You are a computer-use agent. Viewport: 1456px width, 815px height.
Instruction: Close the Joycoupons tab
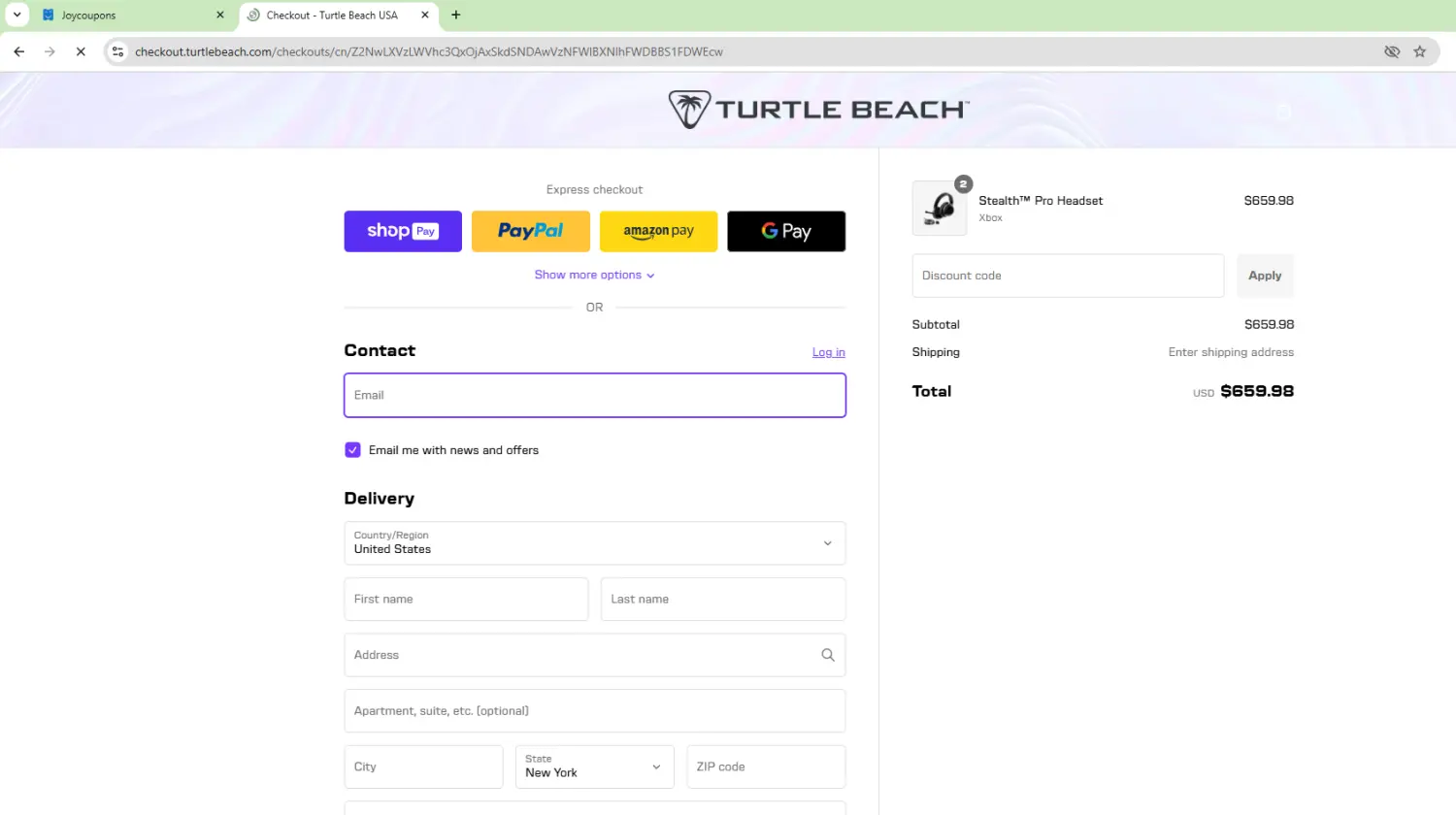tap(220, 16)
